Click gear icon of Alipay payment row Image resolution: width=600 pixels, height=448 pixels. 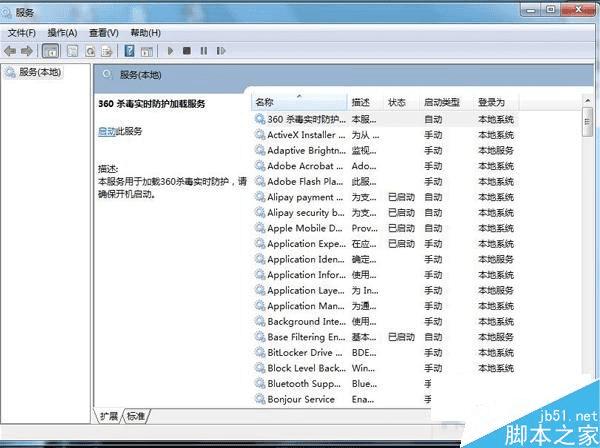tap(260, 197)
